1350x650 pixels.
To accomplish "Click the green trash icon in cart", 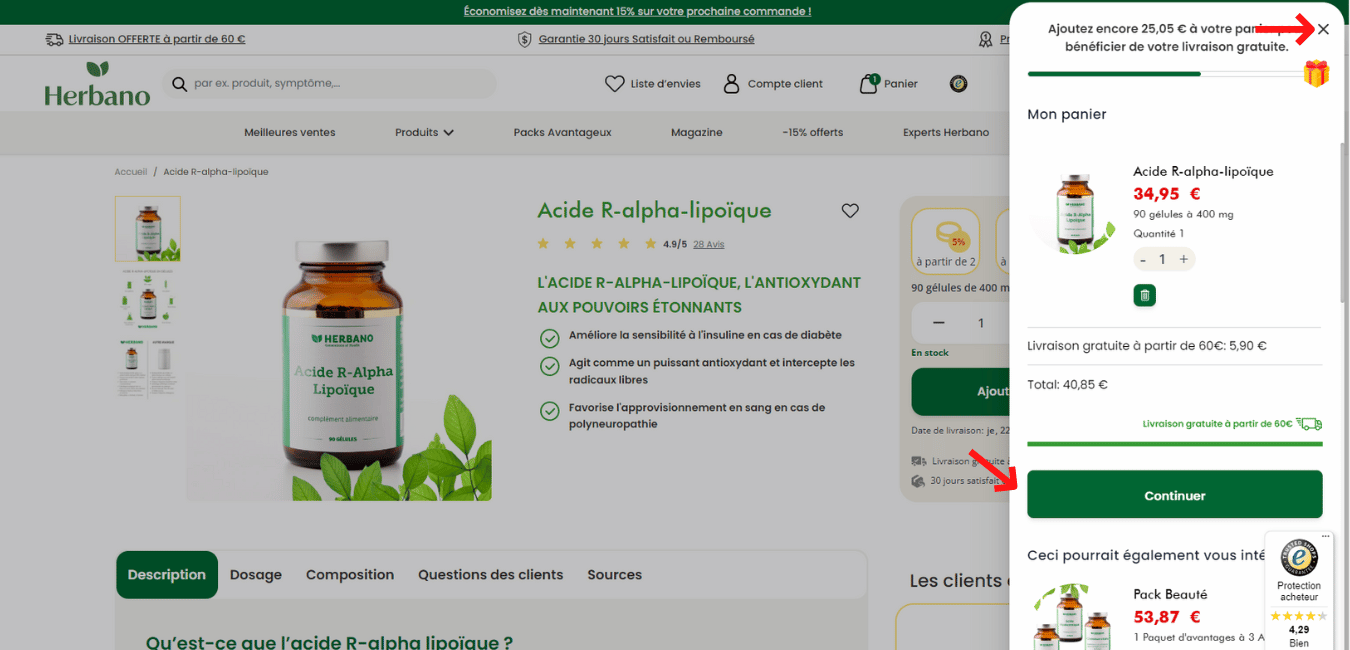I will point(1145,295).
